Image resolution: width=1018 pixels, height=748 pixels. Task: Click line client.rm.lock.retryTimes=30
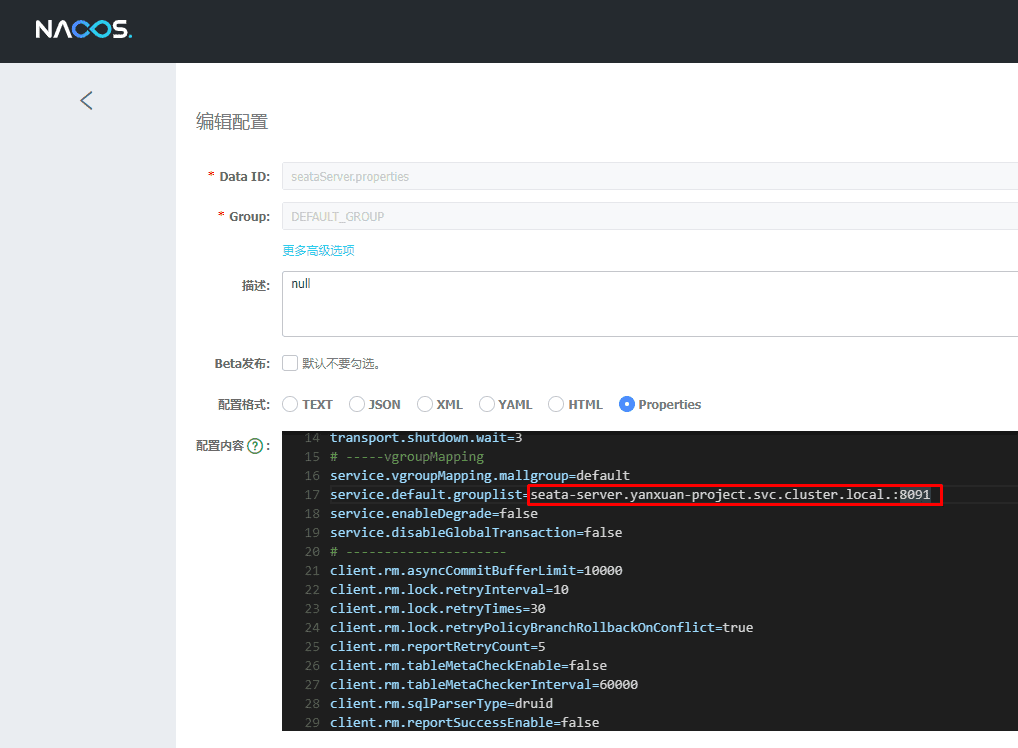click(438, 608)
